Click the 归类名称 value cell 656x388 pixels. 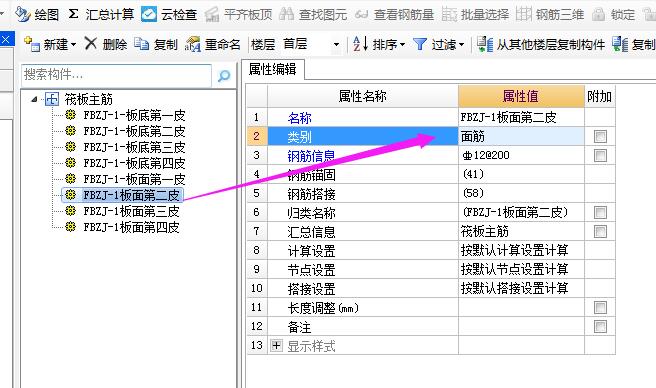(521, 213)
